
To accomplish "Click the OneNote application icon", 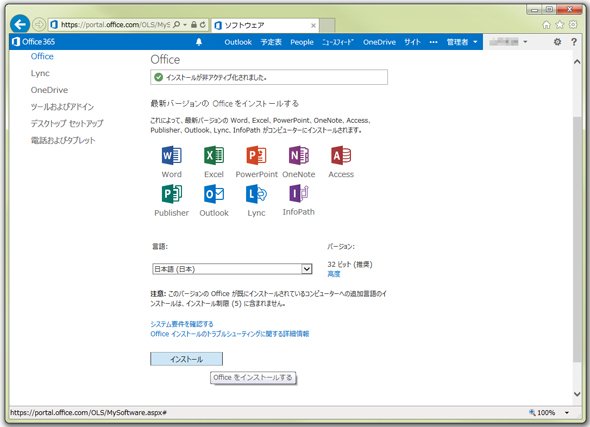I will (x=299, y=155).
